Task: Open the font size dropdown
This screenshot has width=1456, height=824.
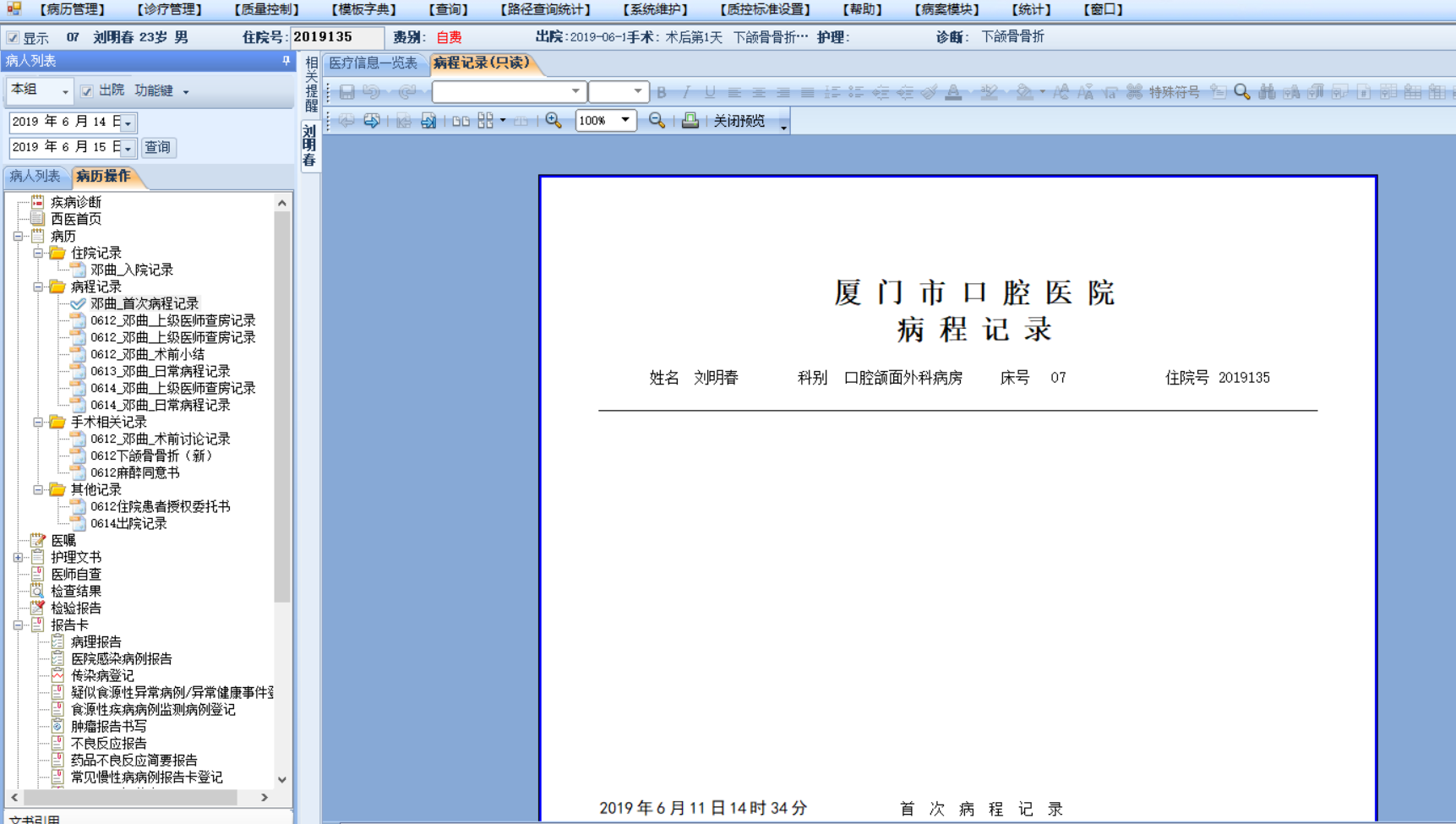Action: tap(637, 92)
